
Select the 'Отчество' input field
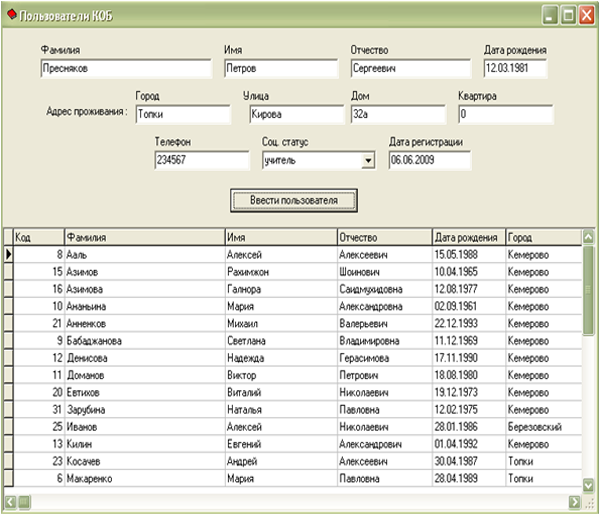tap(409, 69)
